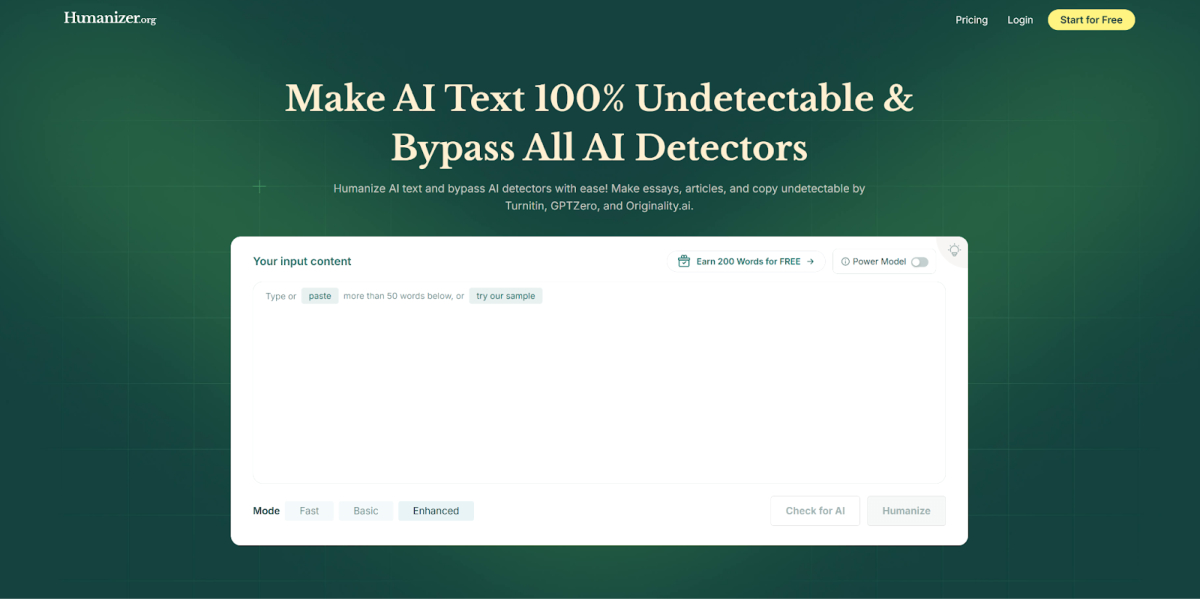Click the Power Model label text
This screenshot has width=1200, height=599.
(879, 262)
